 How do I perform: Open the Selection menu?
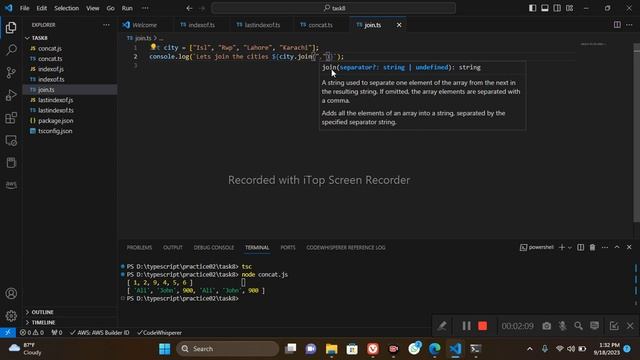[67, 8]
